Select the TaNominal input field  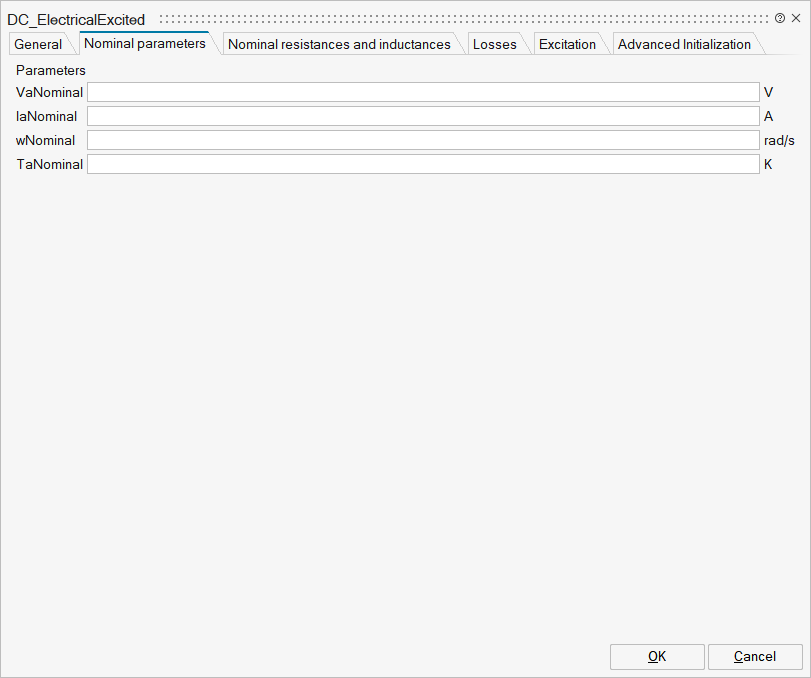pos(423,164)
